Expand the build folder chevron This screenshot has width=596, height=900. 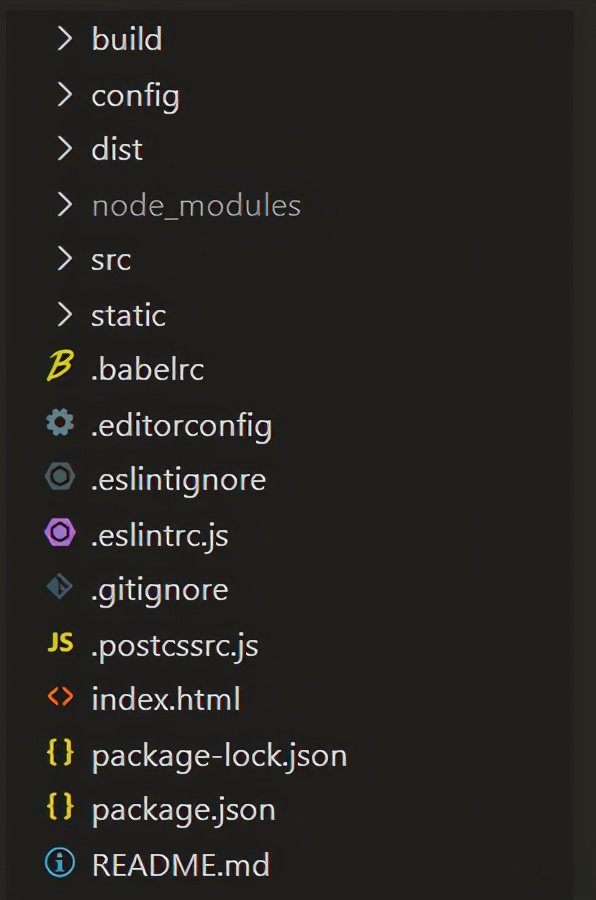pyautogui.click(x=65, y=38)
